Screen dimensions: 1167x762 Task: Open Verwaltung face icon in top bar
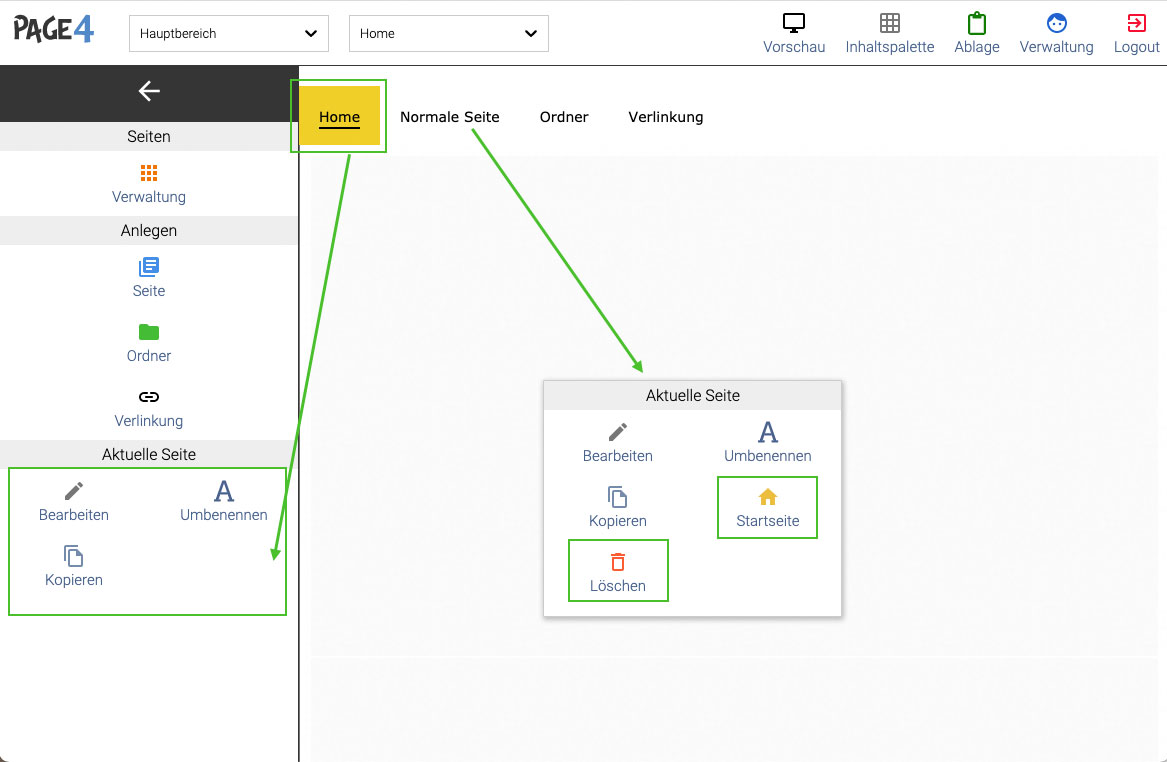(x=1056, y=23)
